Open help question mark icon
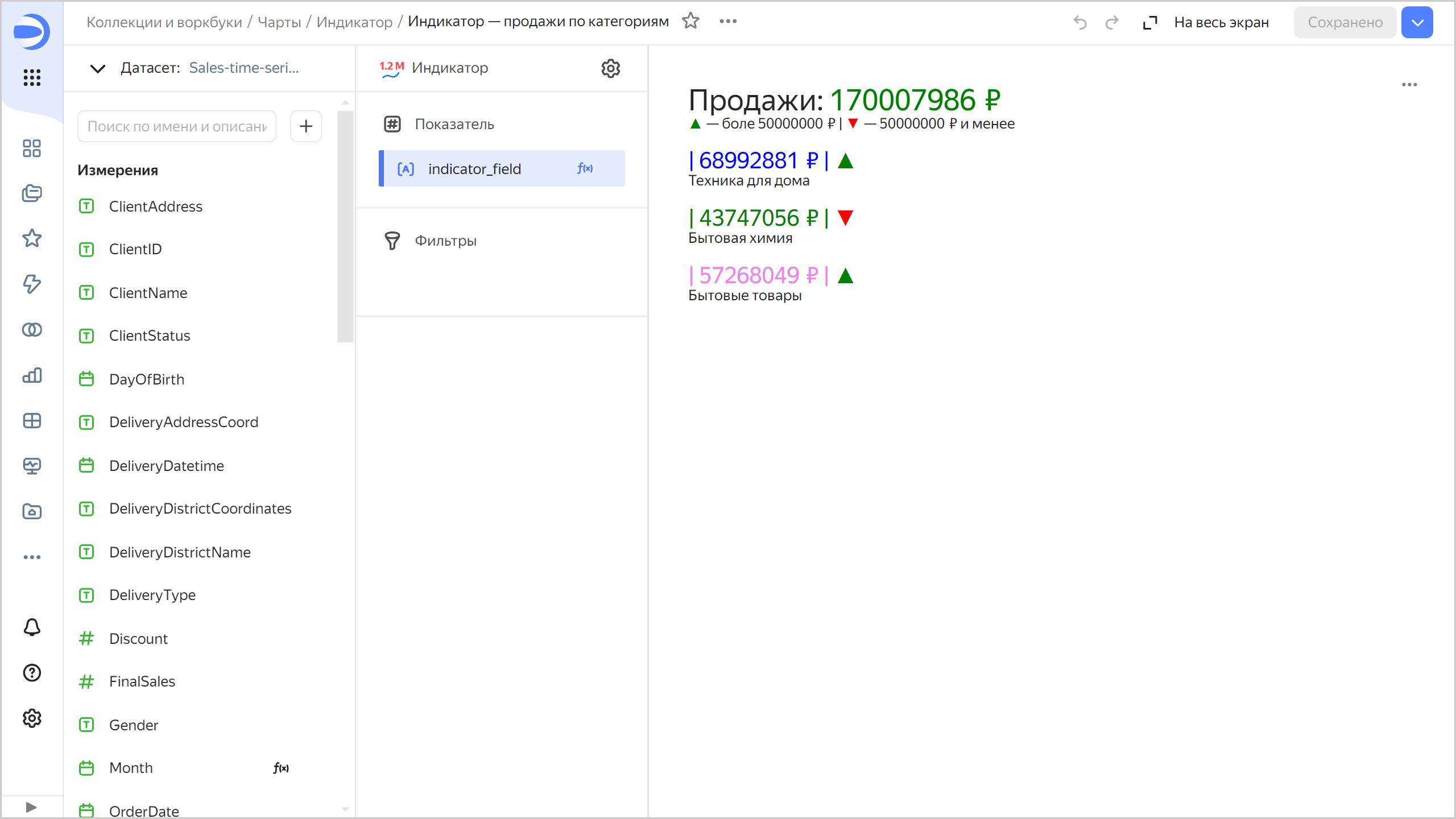 click(x=32, y=673)
